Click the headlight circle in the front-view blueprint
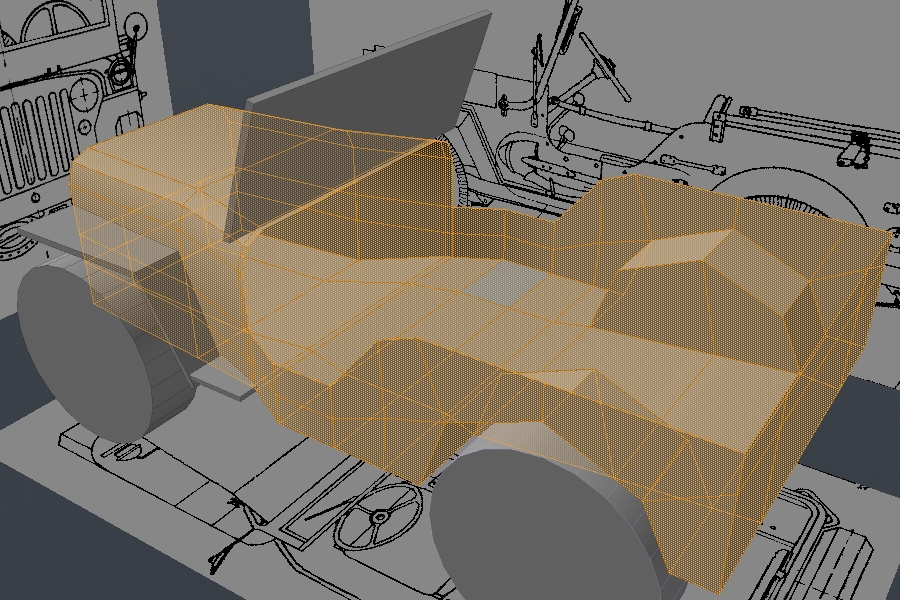900x600 pixels. pyautogui.click(x=86, y=95)
